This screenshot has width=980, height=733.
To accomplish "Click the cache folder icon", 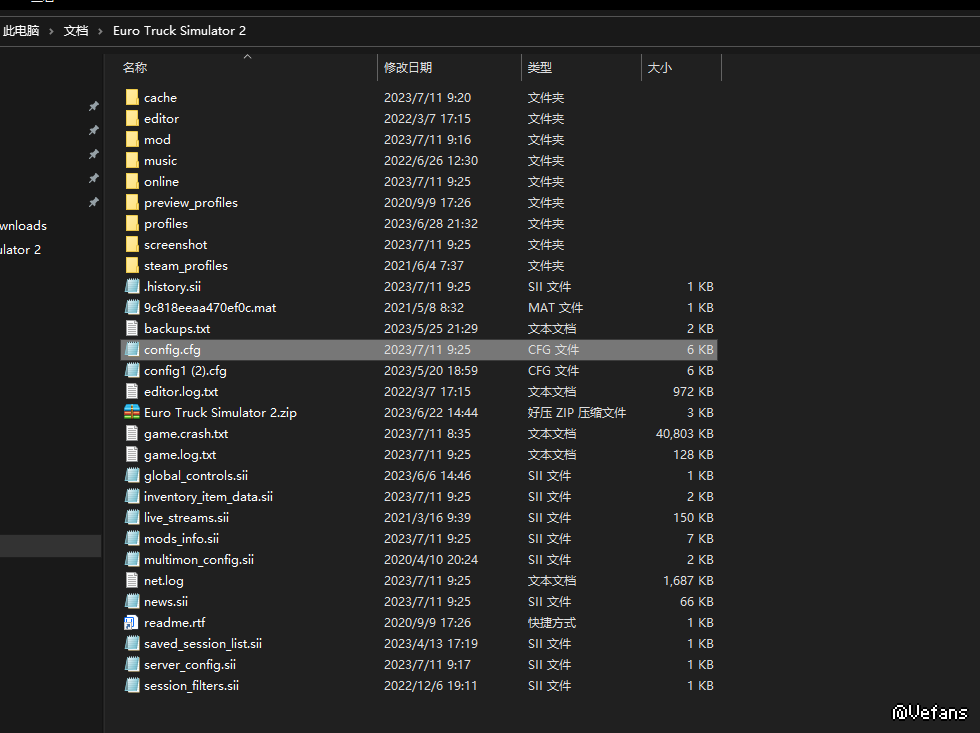I will pyautogui.click(x=132, y=97).
